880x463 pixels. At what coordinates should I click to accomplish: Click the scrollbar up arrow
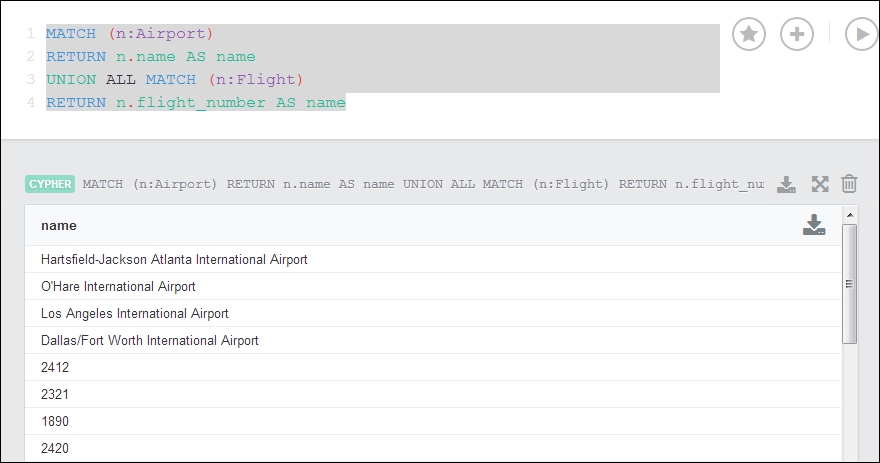(x=850, y=215)
